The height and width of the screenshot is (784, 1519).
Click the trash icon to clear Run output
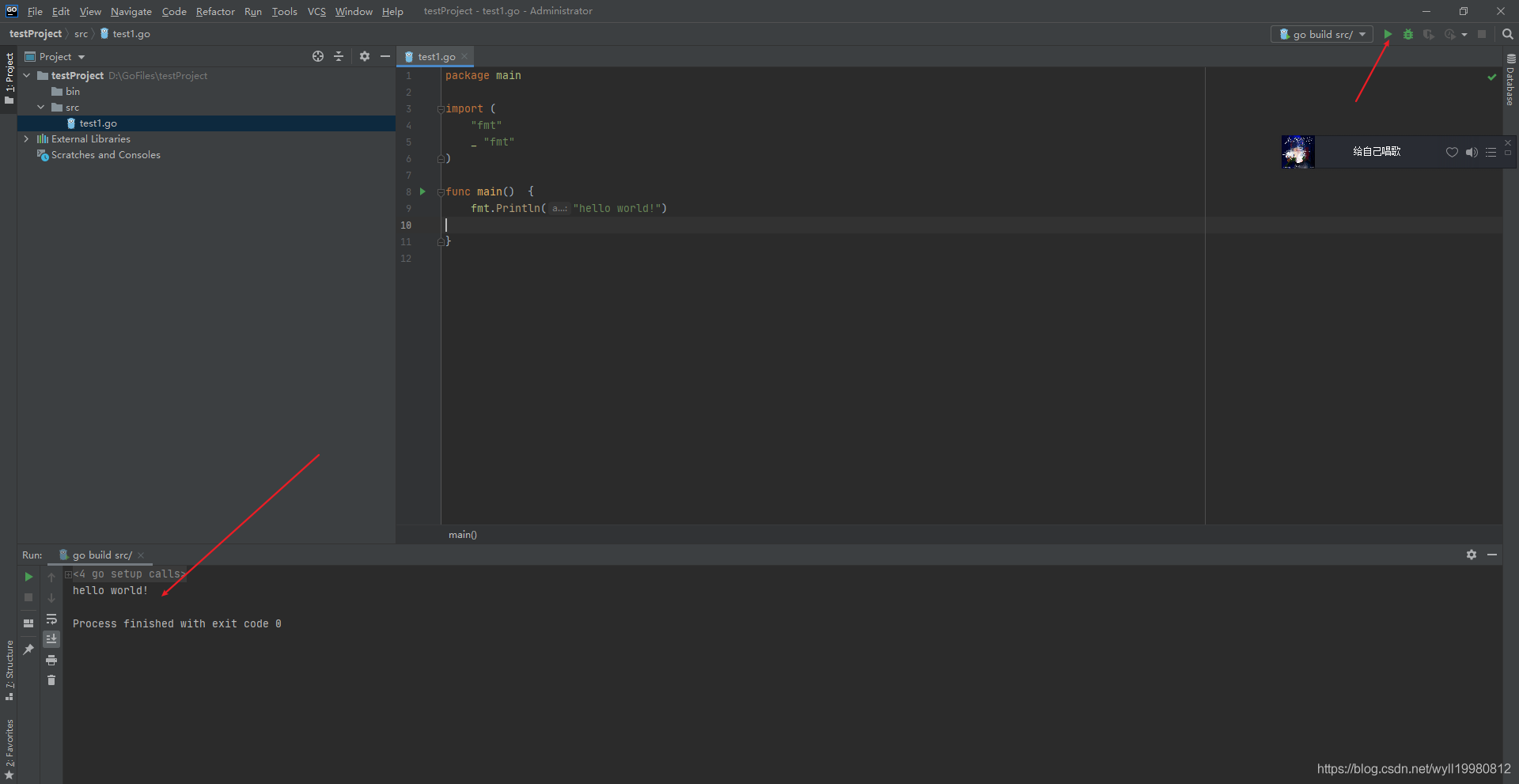click(51, 680)
